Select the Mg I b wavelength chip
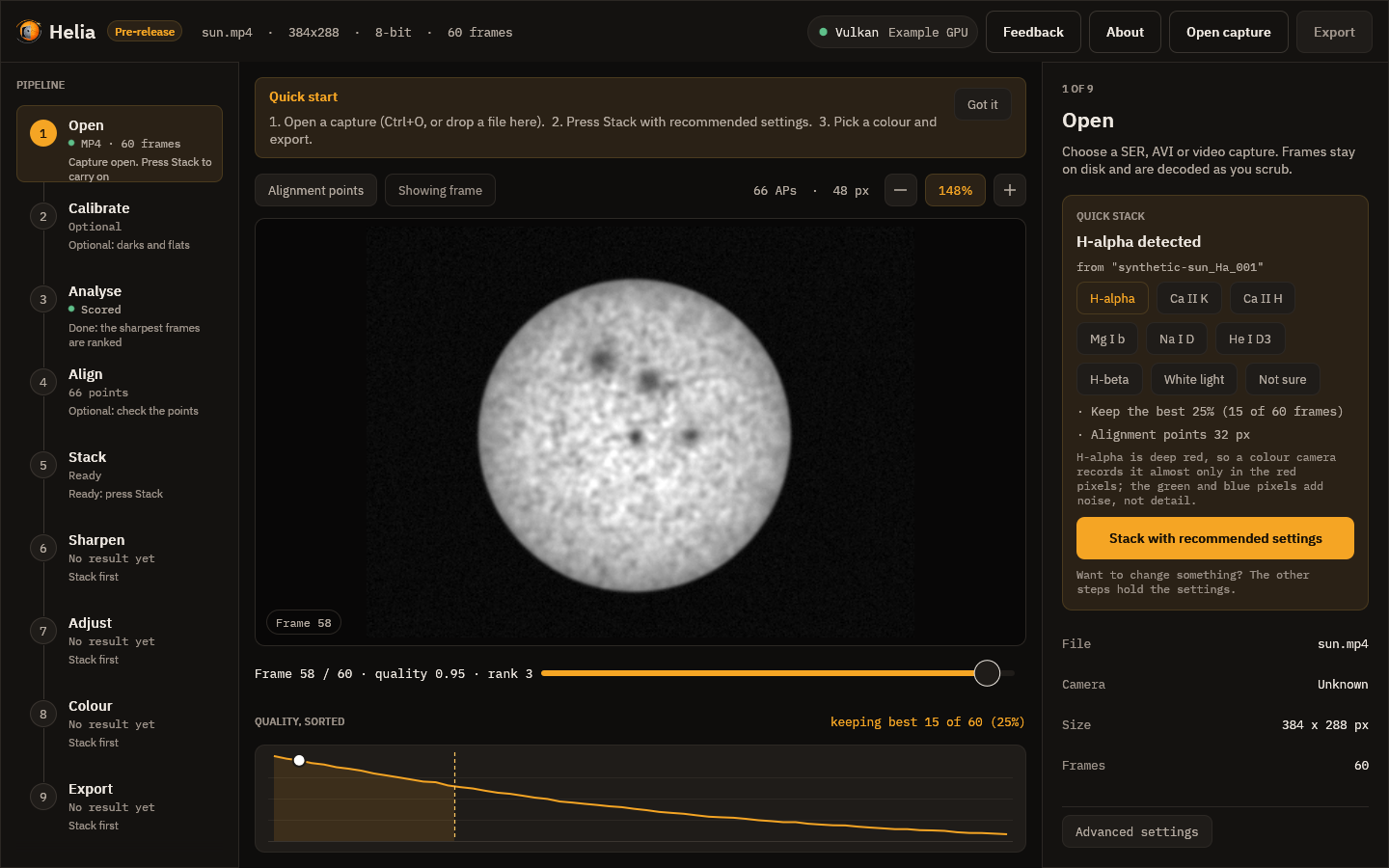This screenshot has width=1389, height=868. tap(1107, 339)
